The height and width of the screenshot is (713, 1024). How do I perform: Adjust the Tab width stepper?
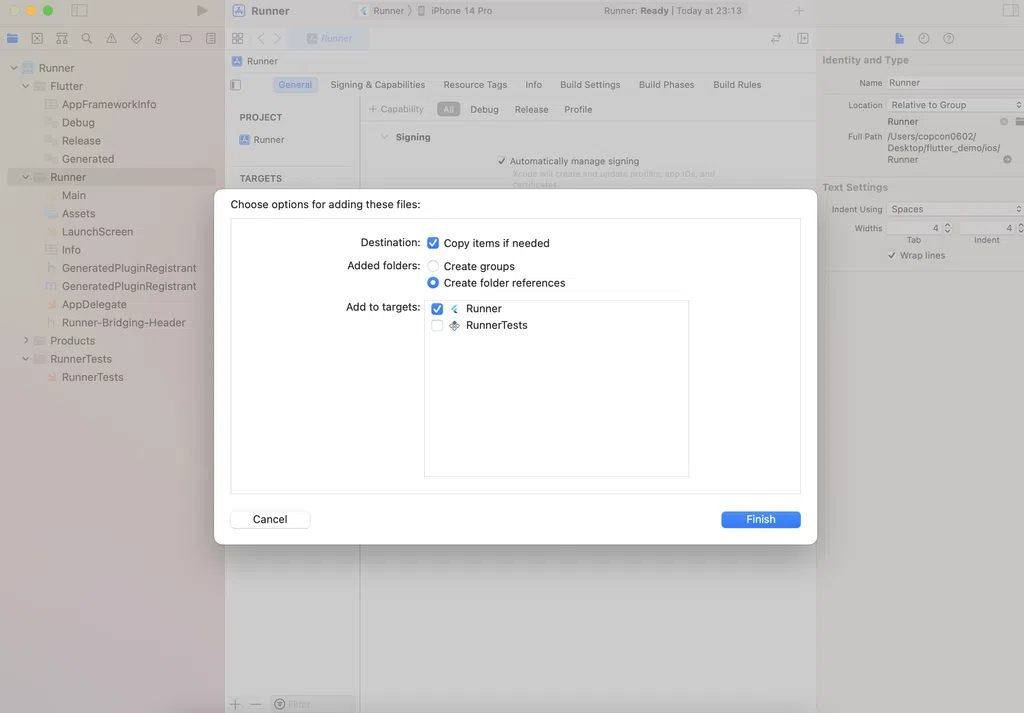point(948,228)
